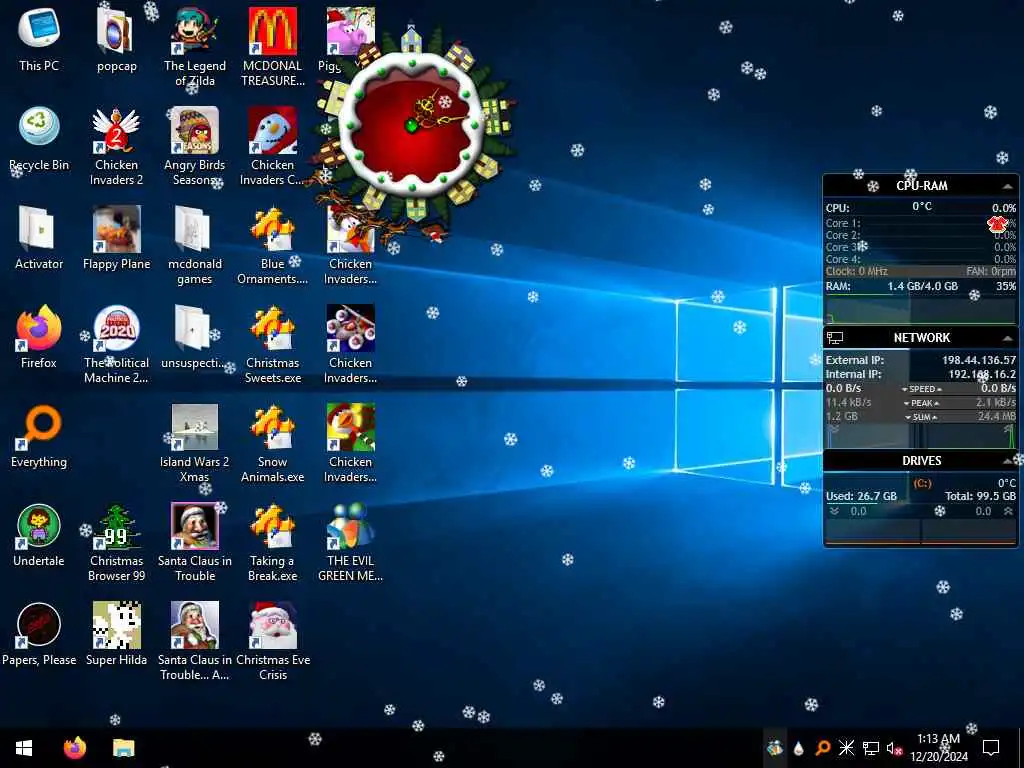This screenshot has width=1024, height=768.
Task: Click the muted volume tray icon
Action: tap(894, 748)
